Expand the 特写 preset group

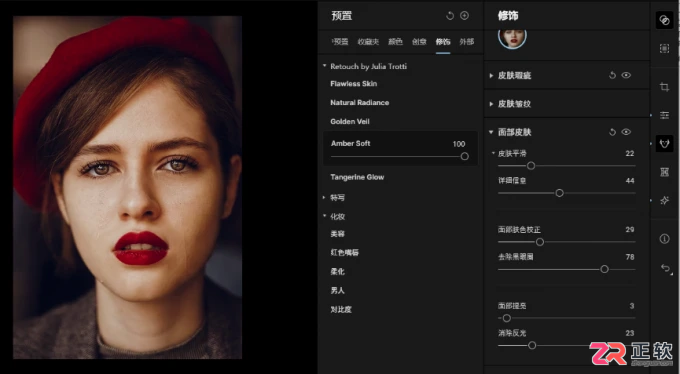tap(324, 197)
